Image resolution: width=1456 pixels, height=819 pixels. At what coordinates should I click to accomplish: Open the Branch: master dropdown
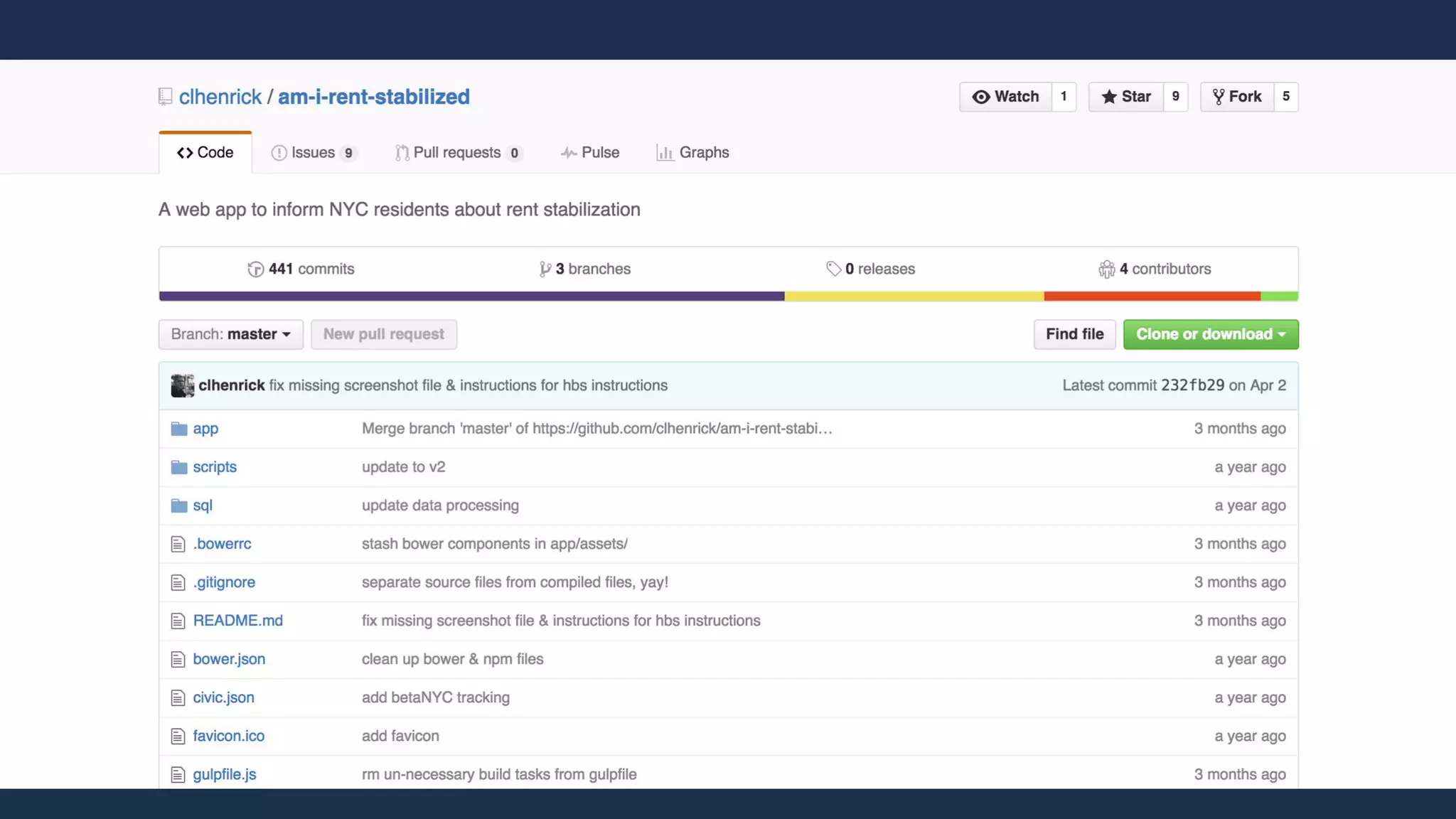tap(230, 334)
